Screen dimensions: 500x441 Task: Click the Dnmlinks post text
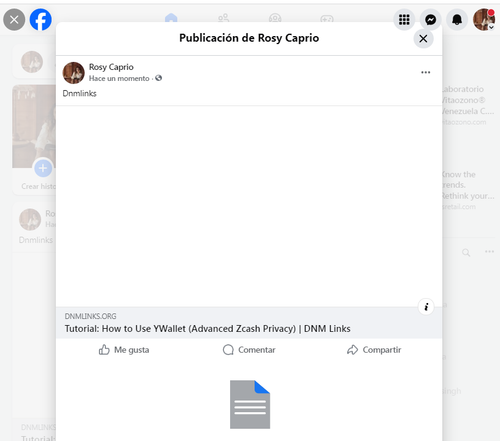[79, 93]
